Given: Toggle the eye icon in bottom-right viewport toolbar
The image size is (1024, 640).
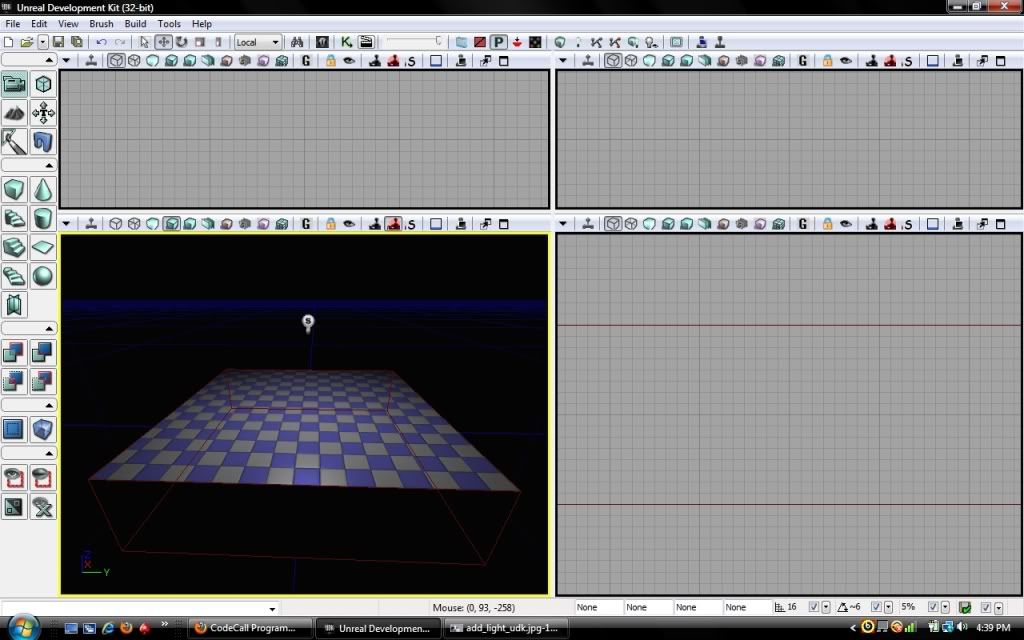Looking at the screenshot, I should click(846, 224).
